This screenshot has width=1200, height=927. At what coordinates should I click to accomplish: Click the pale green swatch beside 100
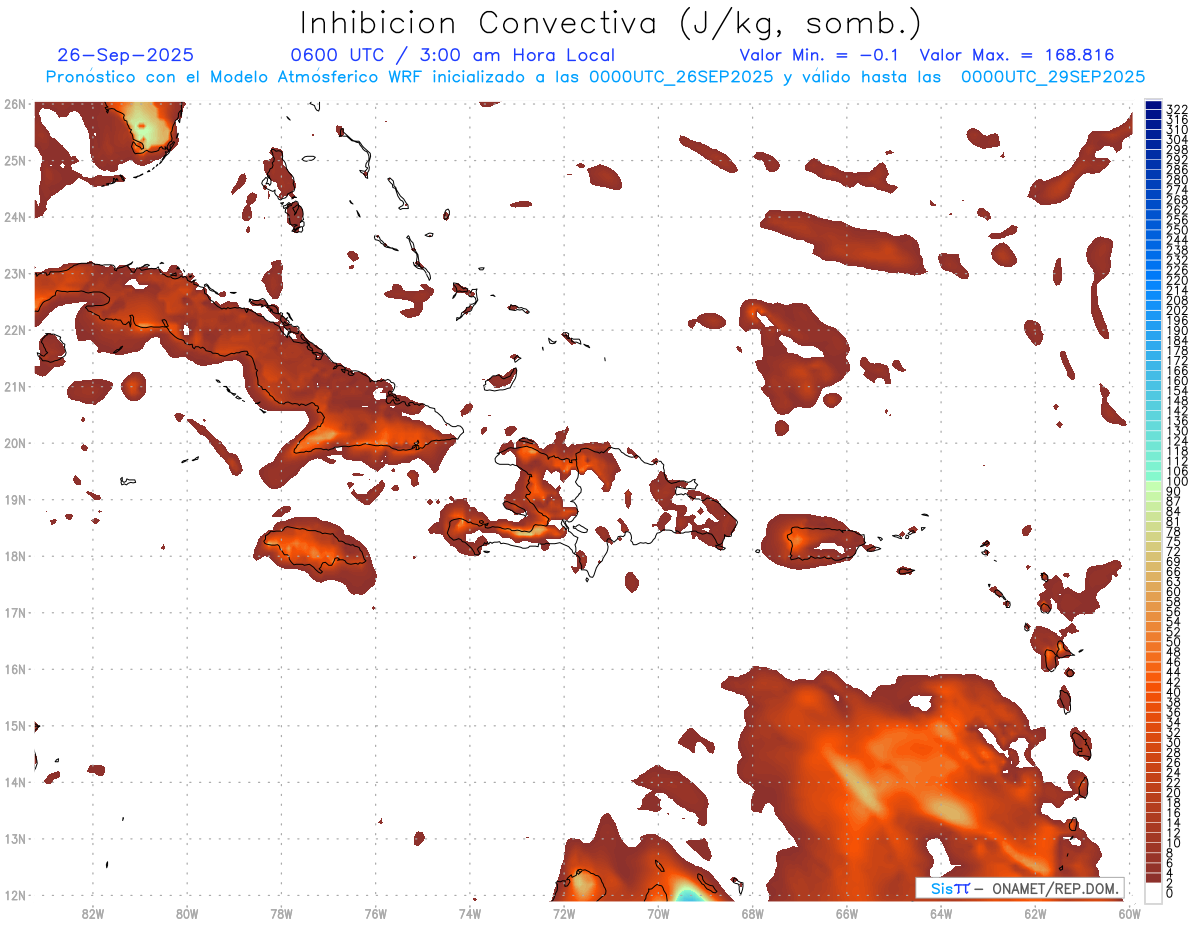(1153, 484)
